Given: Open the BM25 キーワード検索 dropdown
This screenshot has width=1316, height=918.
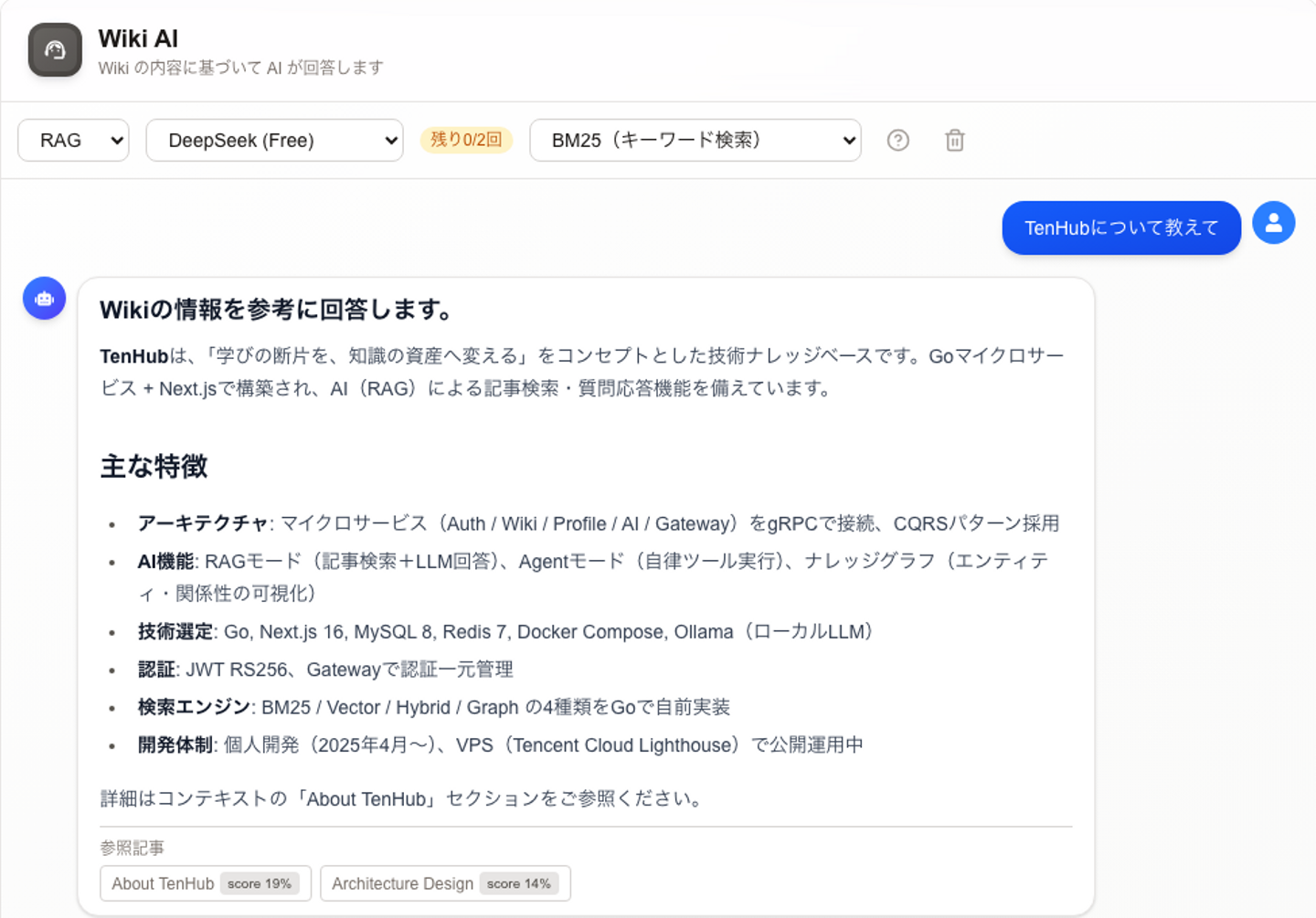Looking at the screenshot, I should point(695,140).
